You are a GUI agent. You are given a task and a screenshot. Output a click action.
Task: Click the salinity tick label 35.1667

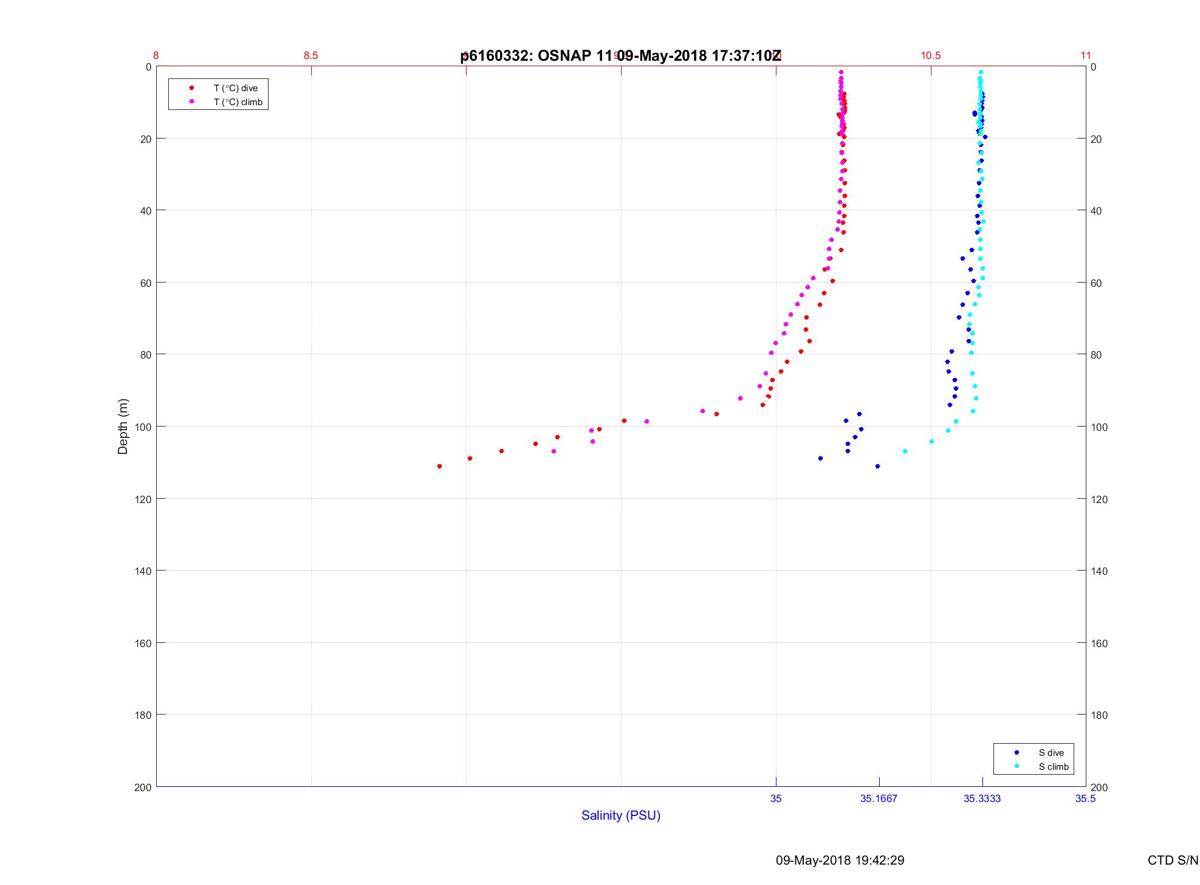click(879, 799)
